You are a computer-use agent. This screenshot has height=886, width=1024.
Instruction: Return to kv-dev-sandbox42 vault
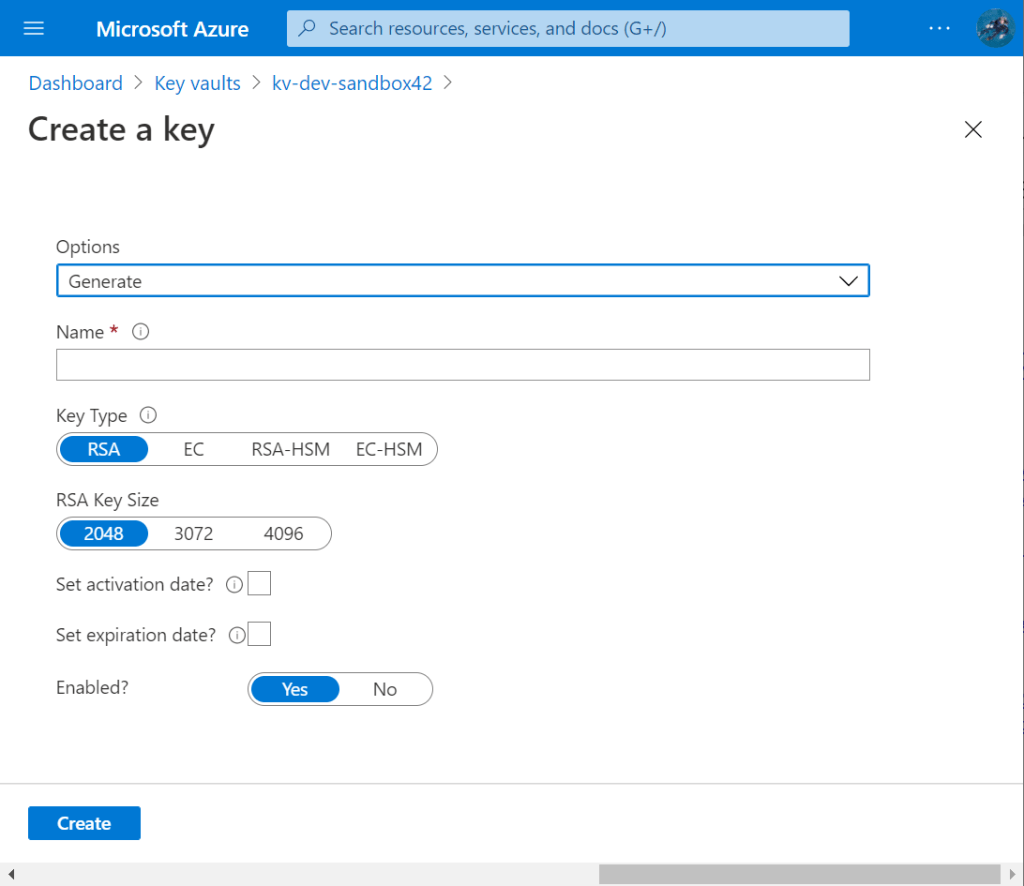pos(352,83)
